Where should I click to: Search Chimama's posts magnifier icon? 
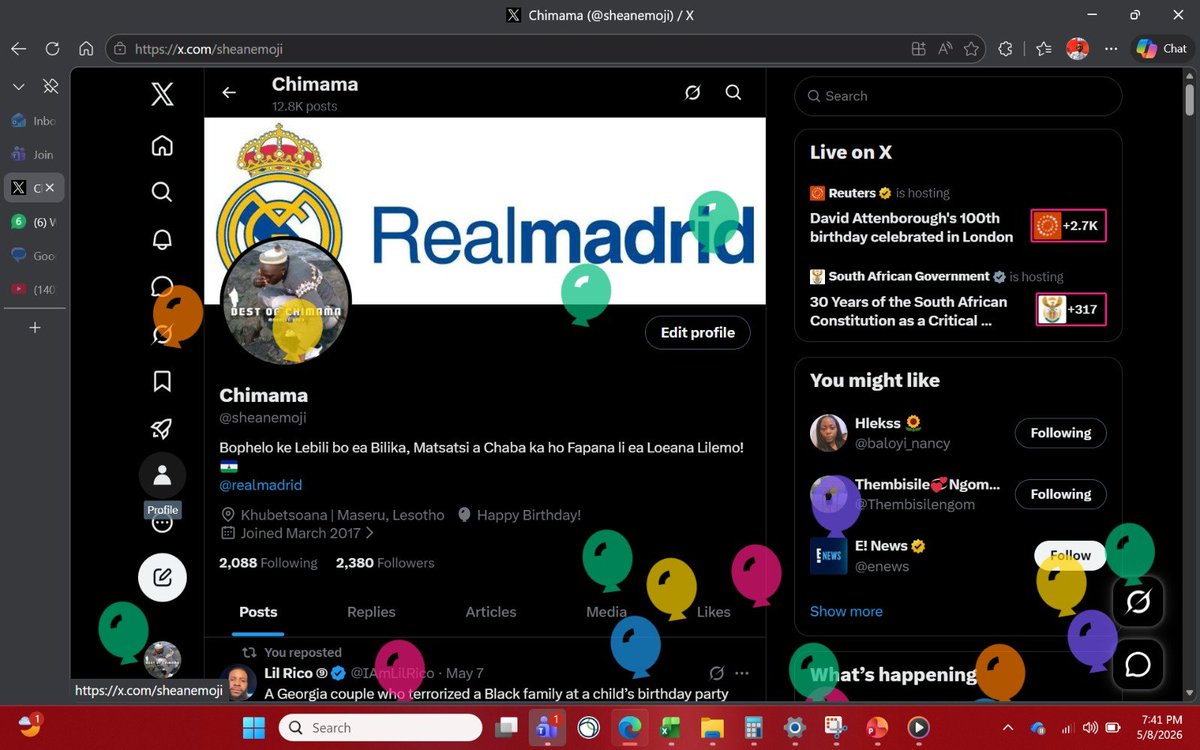coord(733,92)
